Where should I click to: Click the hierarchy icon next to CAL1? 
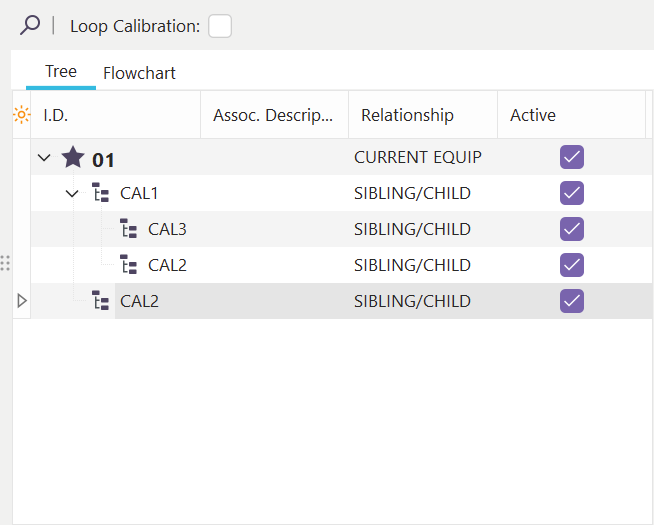pos(101,193)
